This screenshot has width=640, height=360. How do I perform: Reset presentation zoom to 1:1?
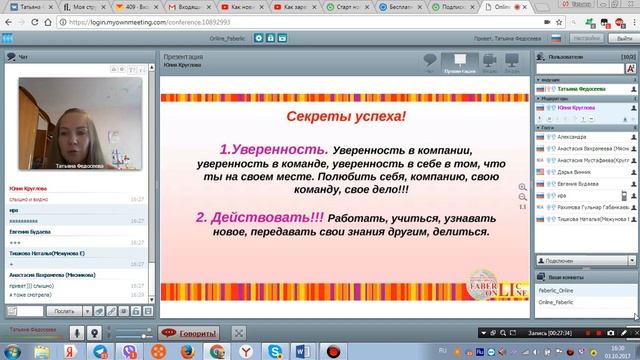pos(522,207)
